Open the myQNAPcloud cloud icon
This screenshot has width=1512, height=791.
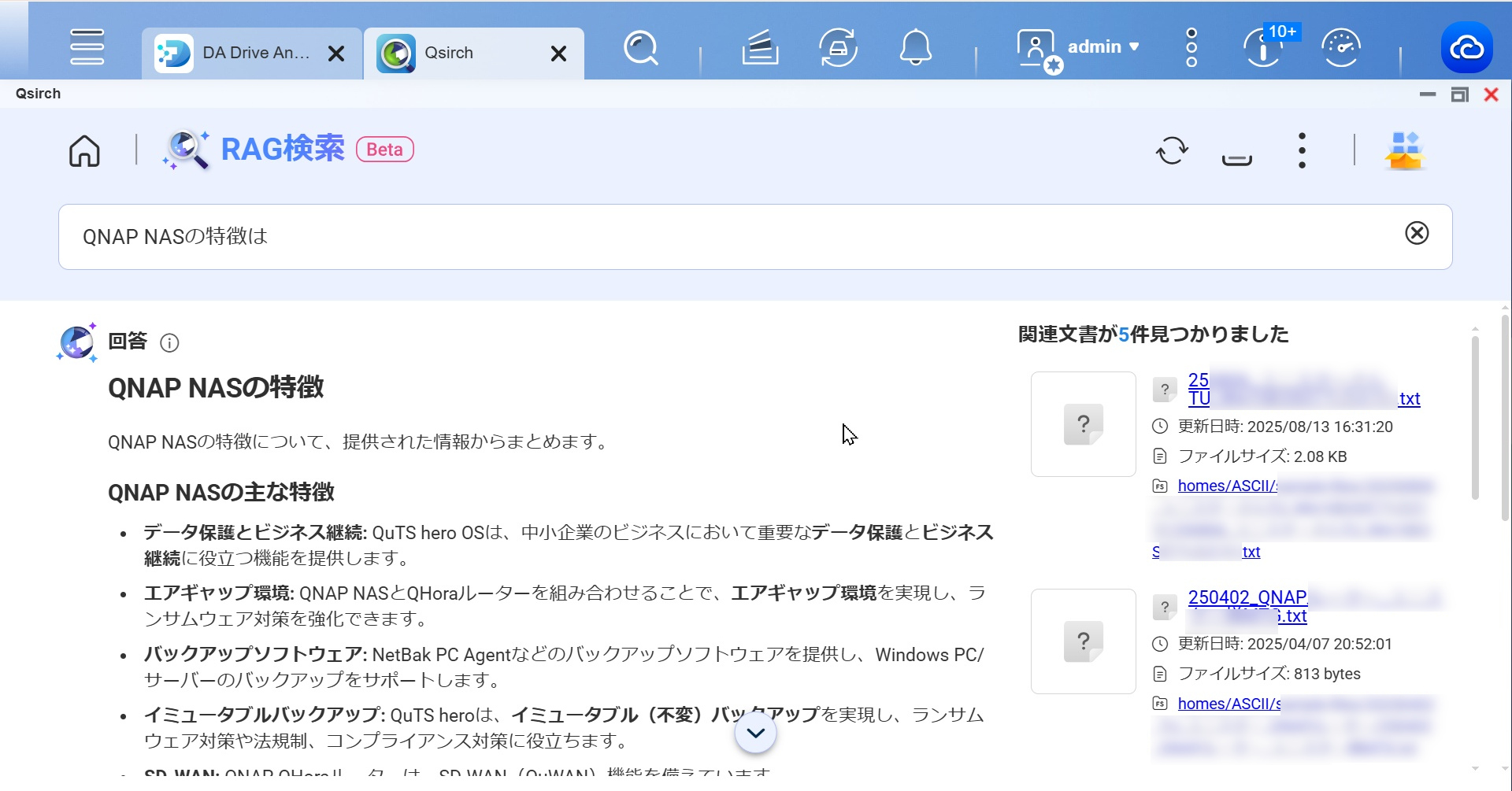(1467, 47)
